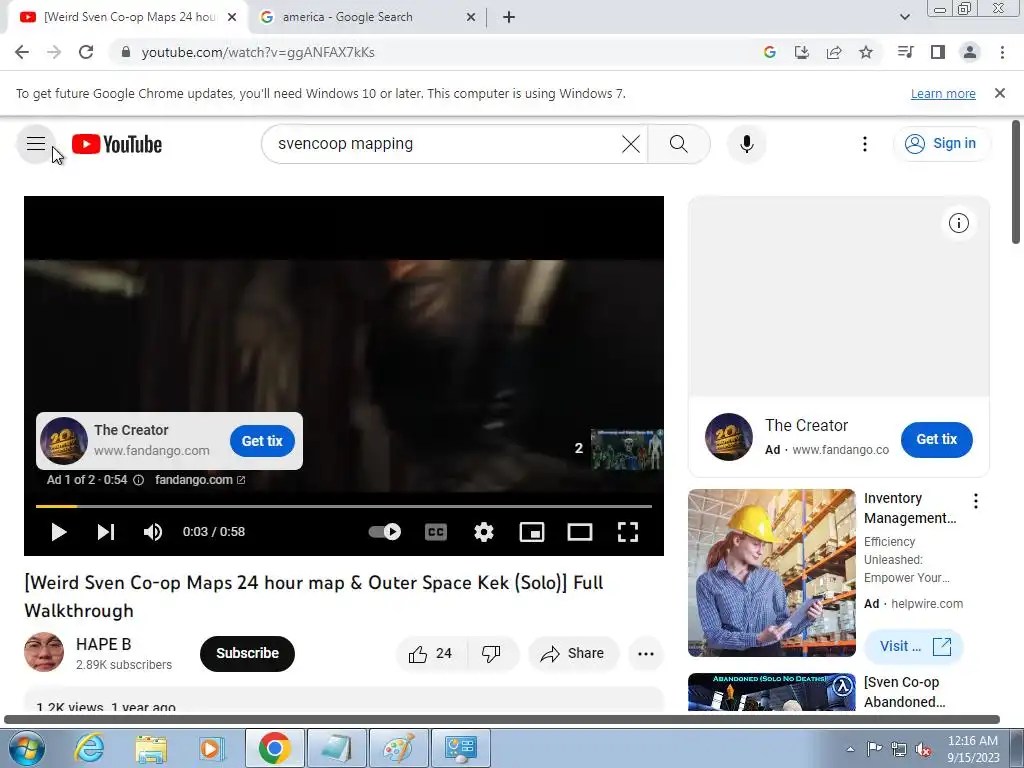The image size is (1024, 768).
Task: Enable miniplayer mode
Action: [x=532, y=532]
